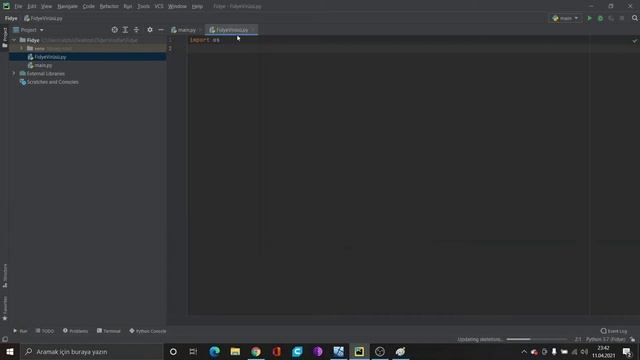
Task: Switch to PyCharm in taskbar
Action: click(359, 351)
